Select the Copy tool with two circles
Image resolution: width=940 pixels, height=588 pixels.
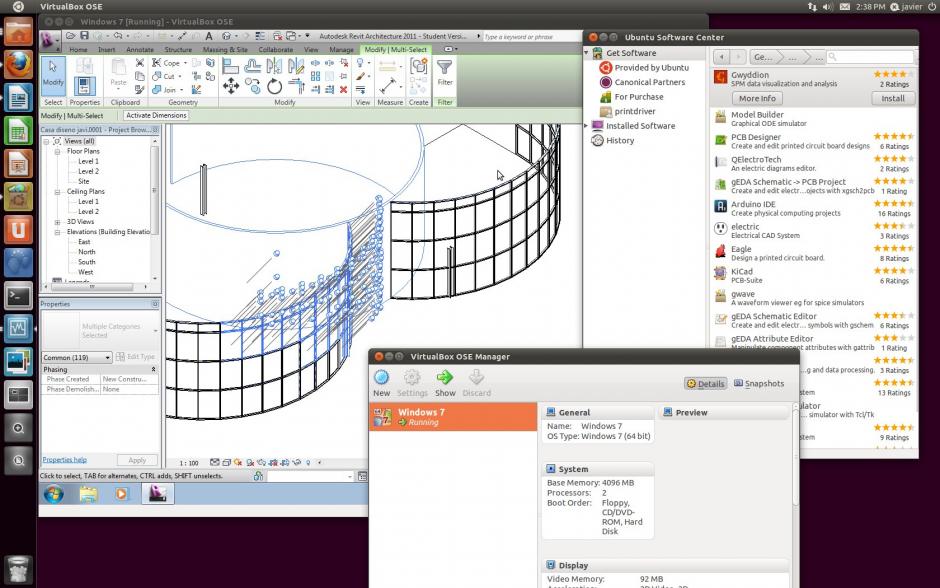(253, 86)
